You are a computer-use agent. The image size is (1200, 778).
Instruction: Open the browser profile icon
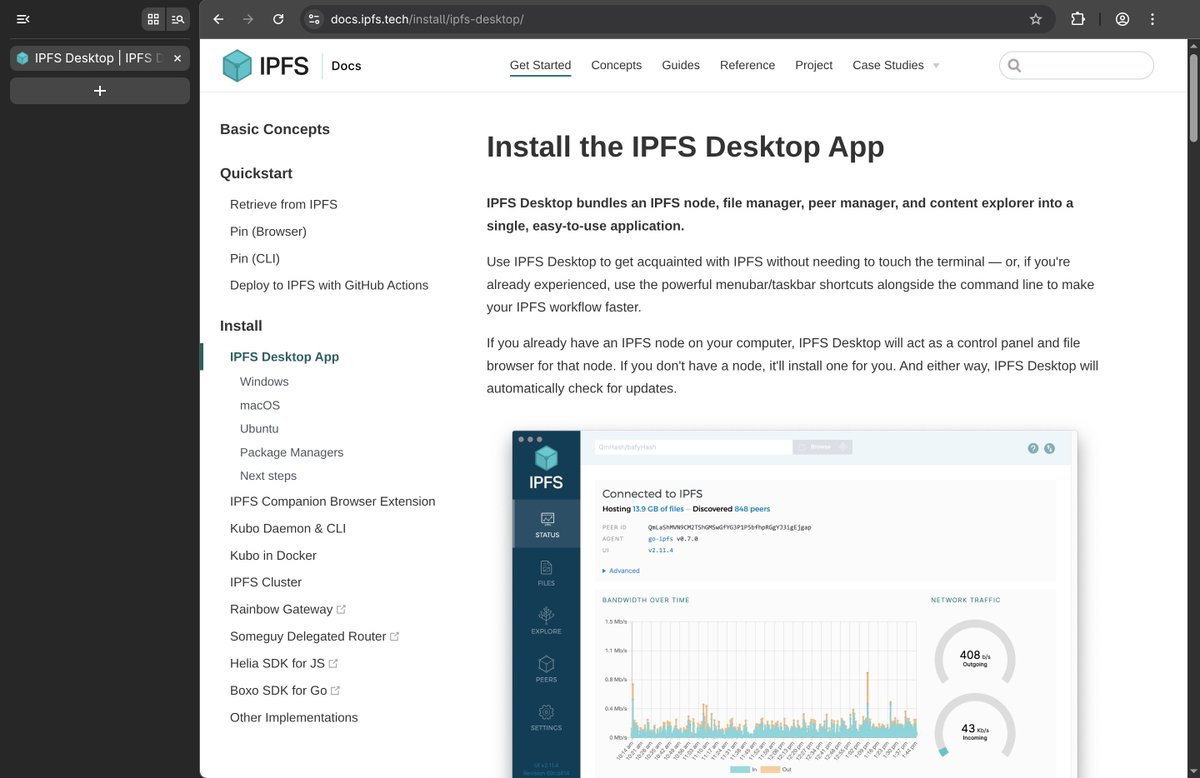pyautogui.click(x=1123, y=19)
